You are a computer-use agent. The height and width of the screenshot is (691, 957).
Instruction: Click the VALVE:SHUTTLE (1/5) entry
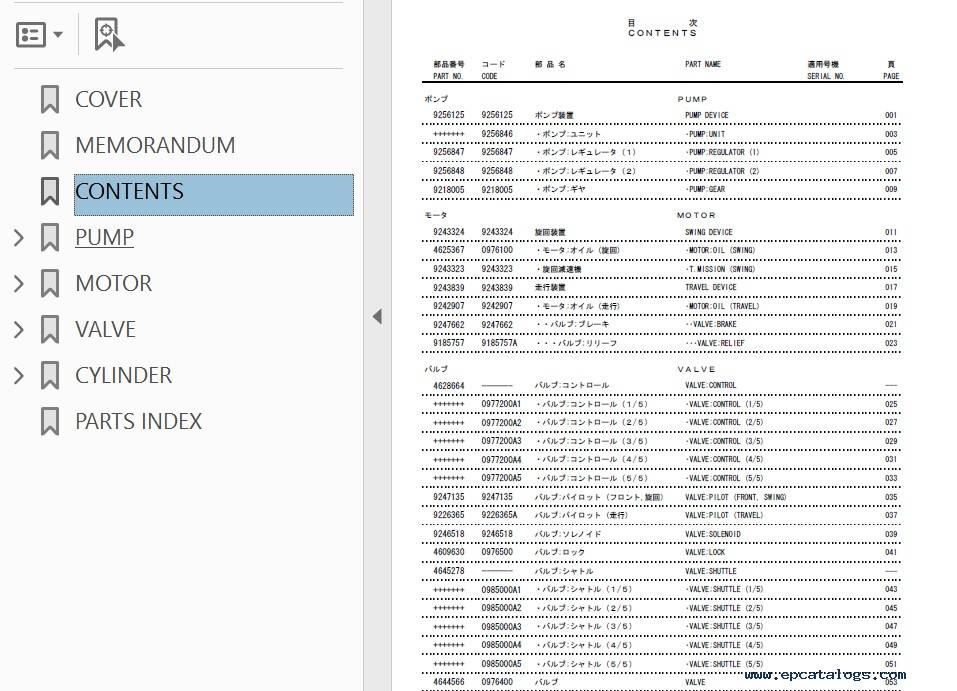pos(724,590)
